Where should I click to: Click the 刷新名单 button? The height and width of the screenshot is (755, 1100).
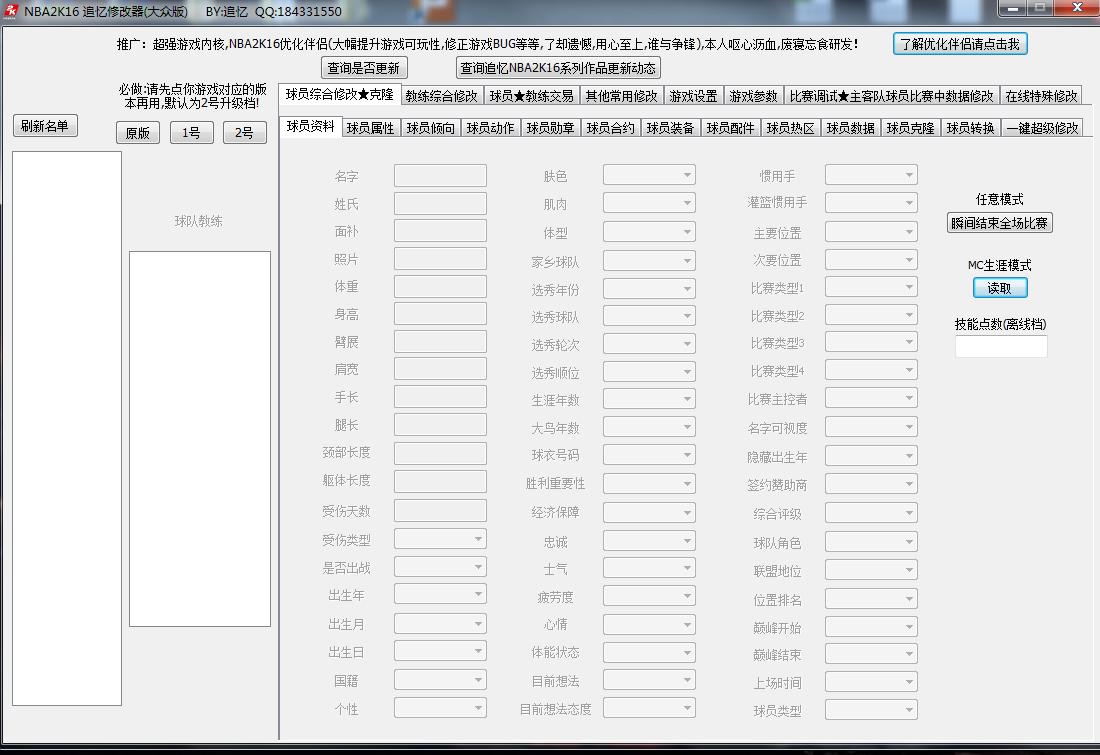(45, 126)
